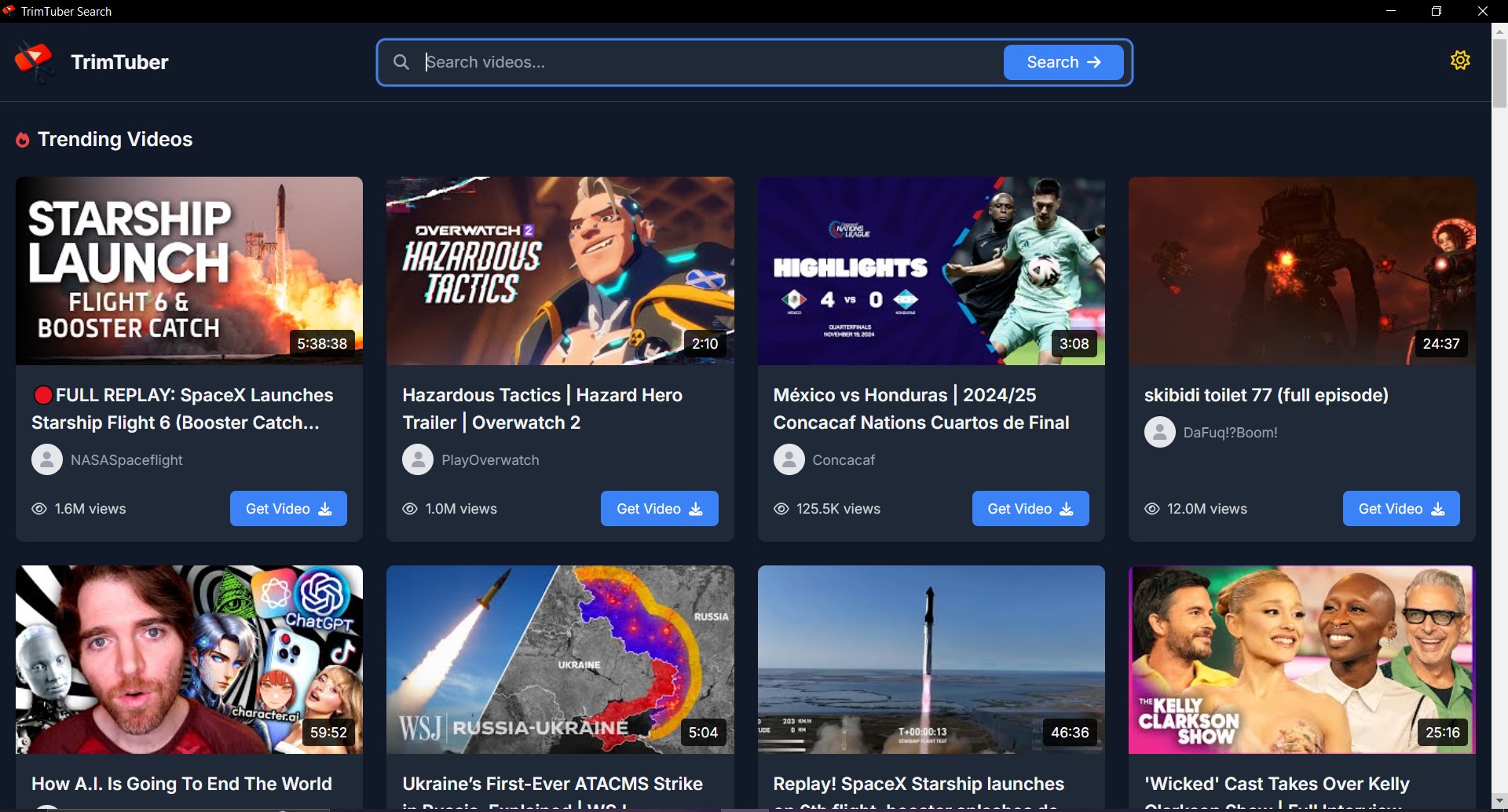Open the Starship Launch thumbnail
The width and height of the screenshot is (1508, 812).
coord(189,271)
